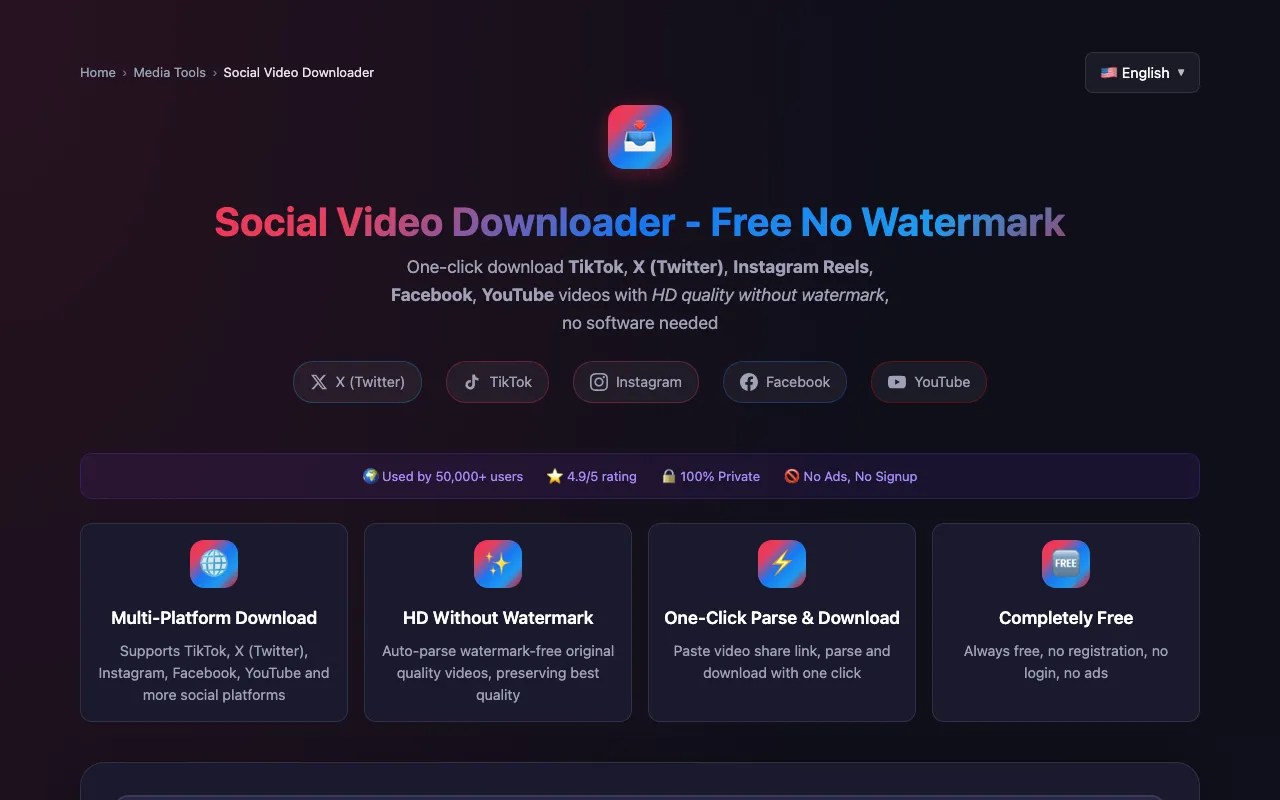This screenshot has width=1280, height=800.
Task: Click the TikTok note icon
Action: pos(472,382)
